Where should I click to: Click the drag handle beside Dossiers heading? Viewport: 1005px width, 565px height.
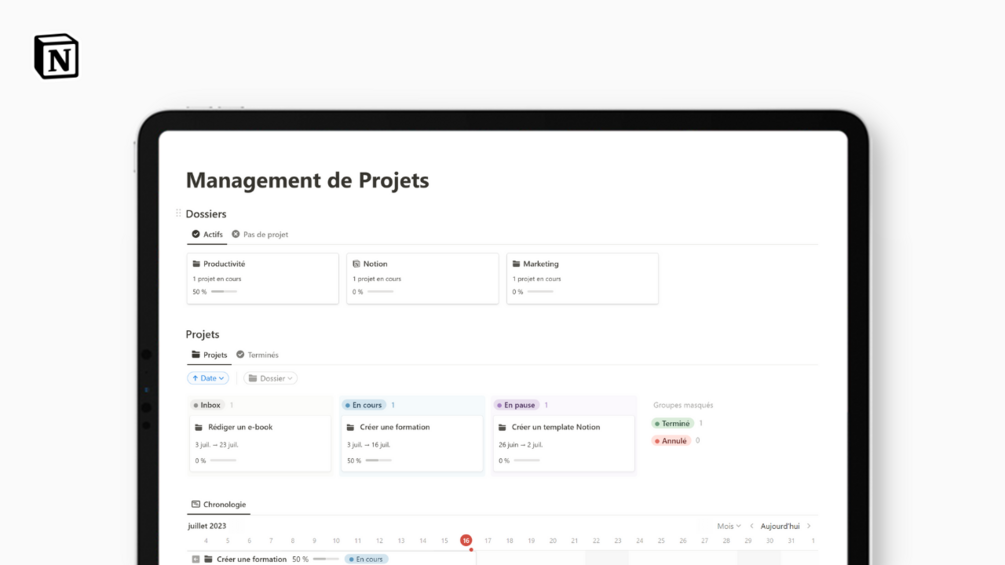coord(178,213)
